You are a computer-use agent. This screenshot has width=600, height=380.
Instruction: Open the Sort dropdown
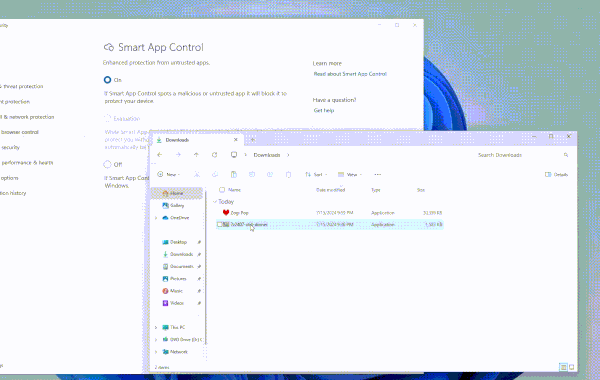pos(316,175)
